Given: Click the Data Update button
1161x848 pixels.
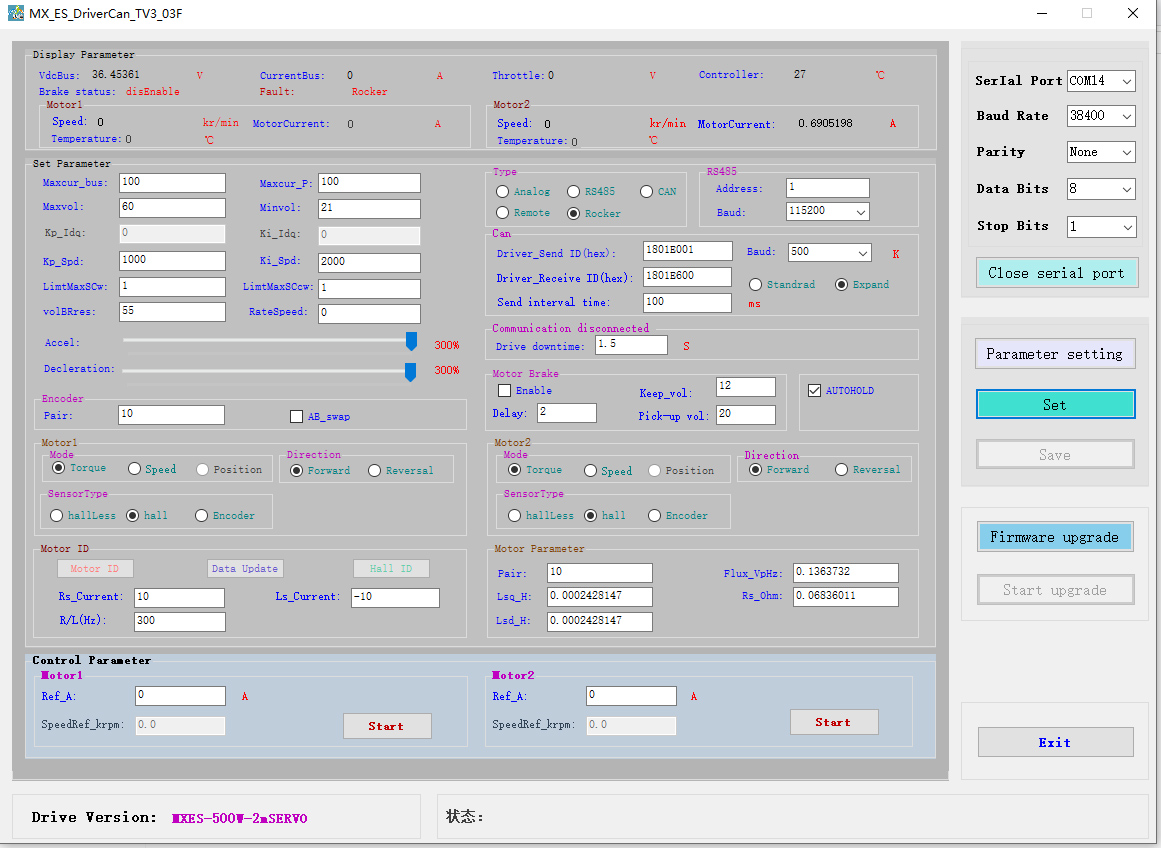Looking at the screenshot, I should click(x=244, y=569).
